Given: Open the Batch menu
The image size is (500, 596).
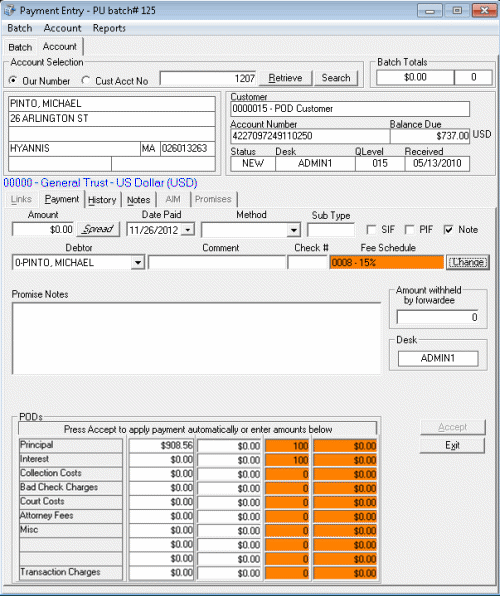Looking at the screenshot, I should pyautogui.click(x=20, y=28).
